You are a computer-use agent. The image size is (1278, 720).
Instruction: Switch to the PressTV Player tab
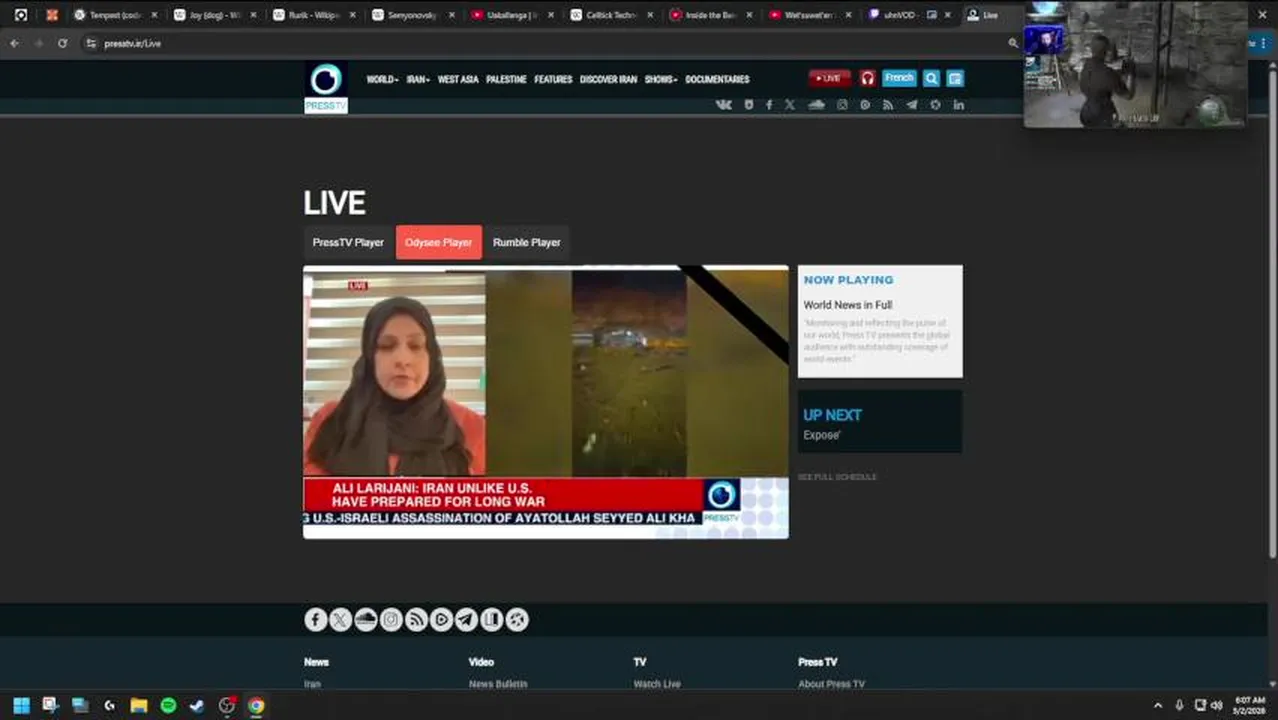tap(348, 242)
